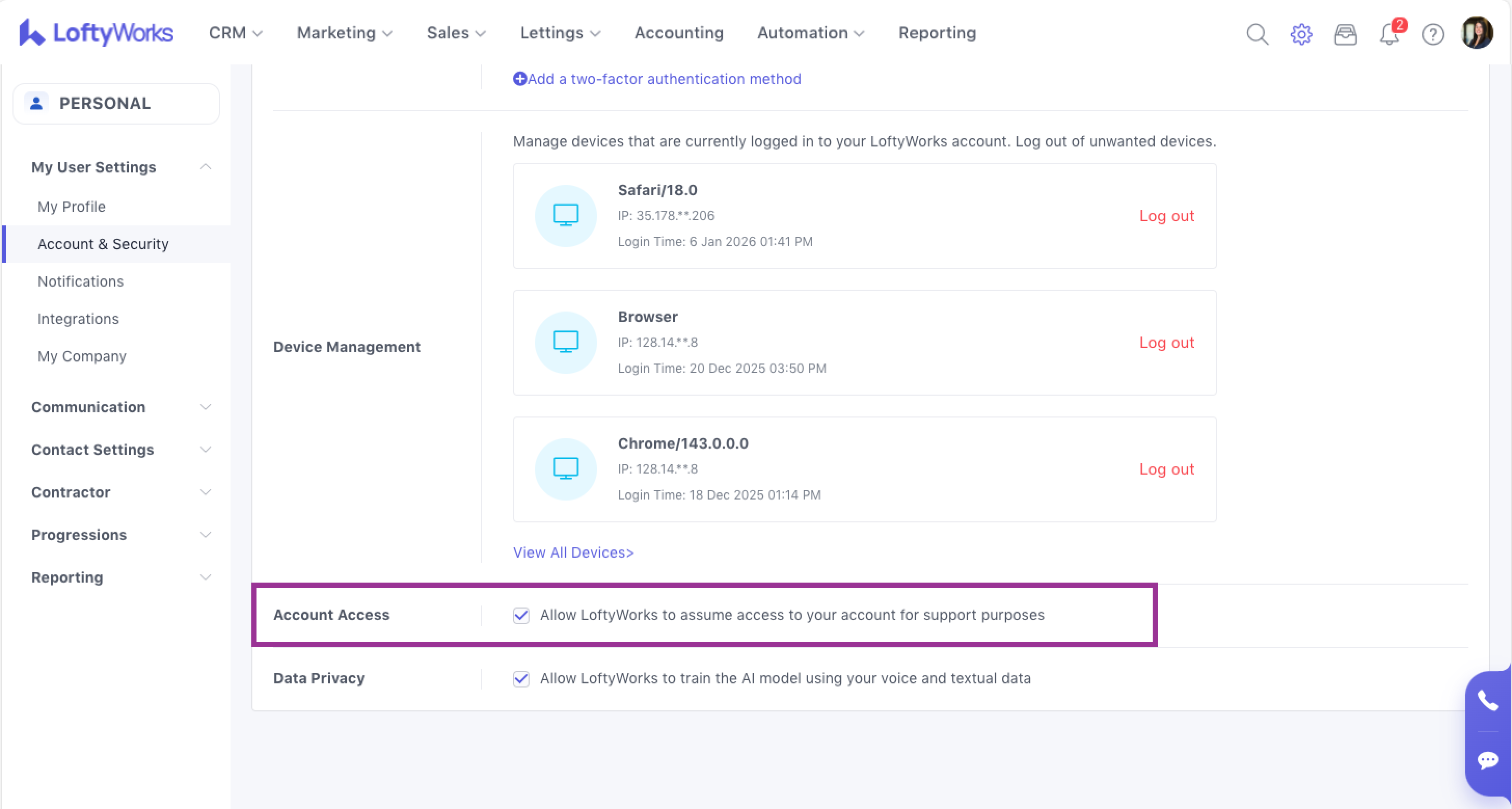
Task: Open the settings gear icon
Action: (x=1301, y=34)
